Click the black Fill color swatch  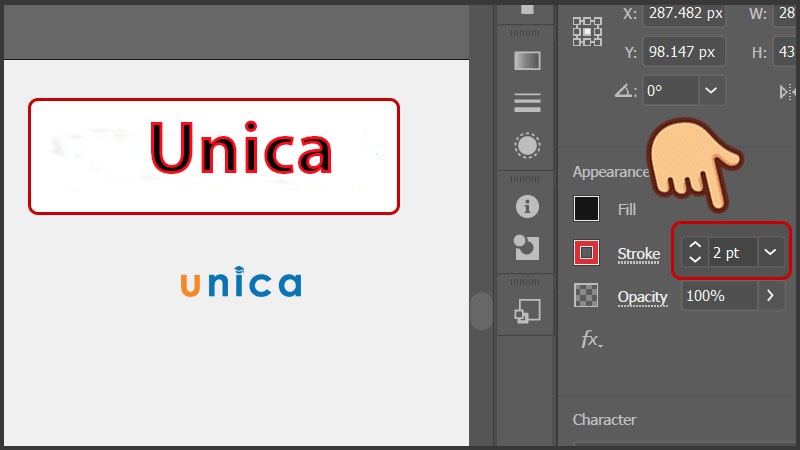pos(586,209)
